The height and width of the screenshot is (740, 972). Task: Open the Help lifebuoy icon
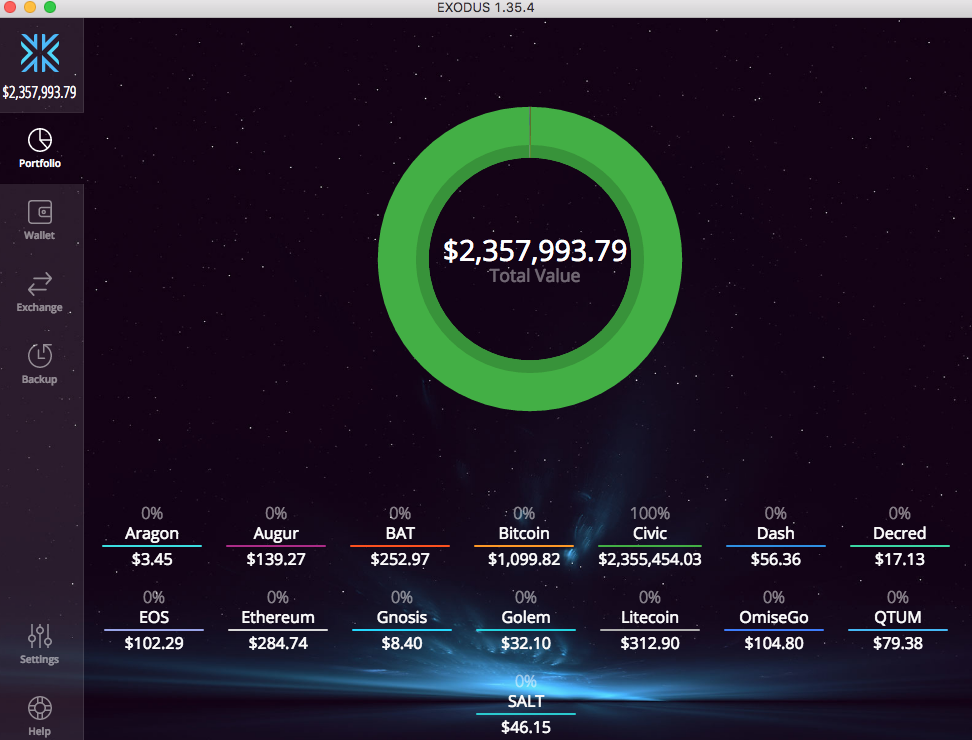tap(40, 708)
